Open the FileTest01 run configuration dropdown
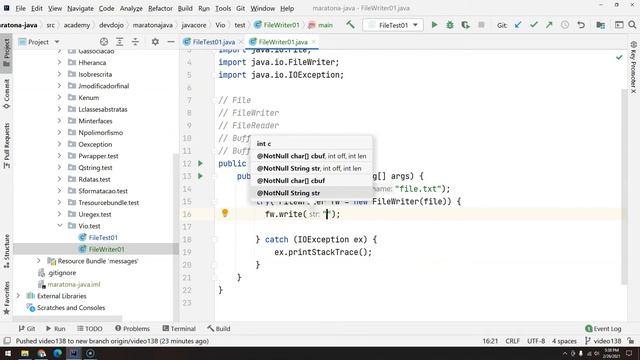The height and width of the screenshot is (360, 640). coord(393,25)
